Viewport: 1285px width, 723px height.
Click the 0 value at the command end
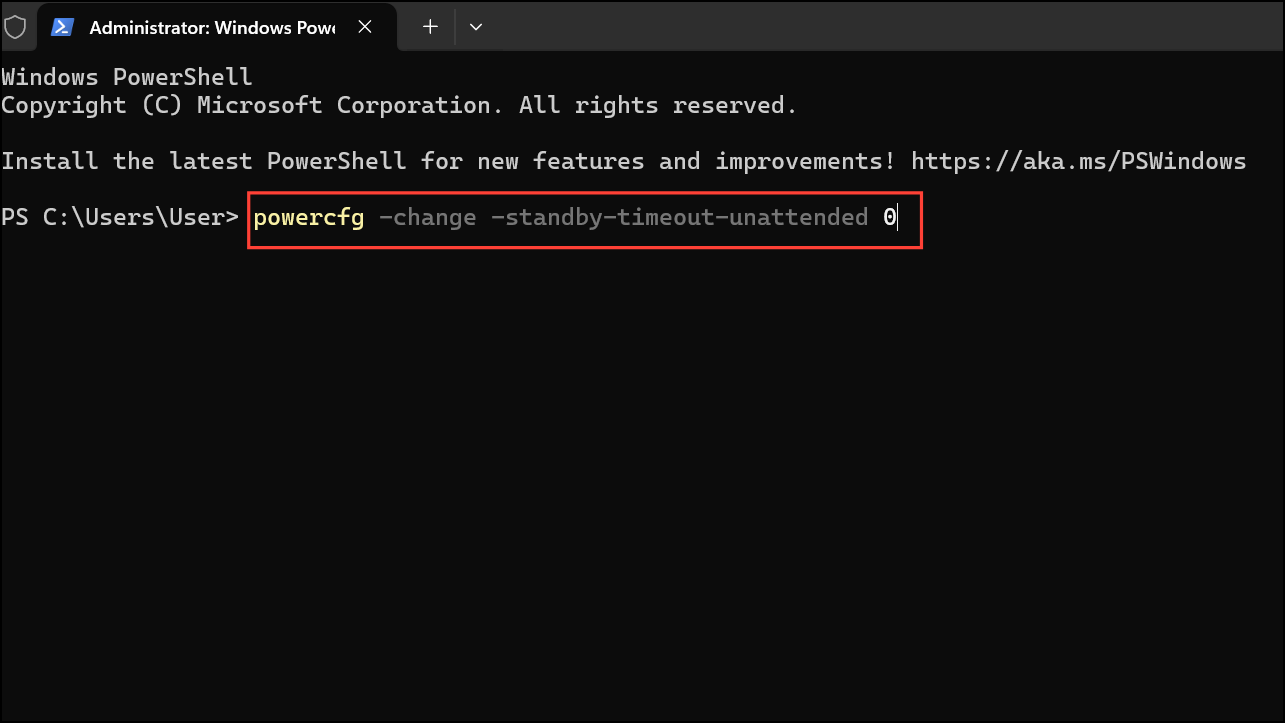click(890, 217)
